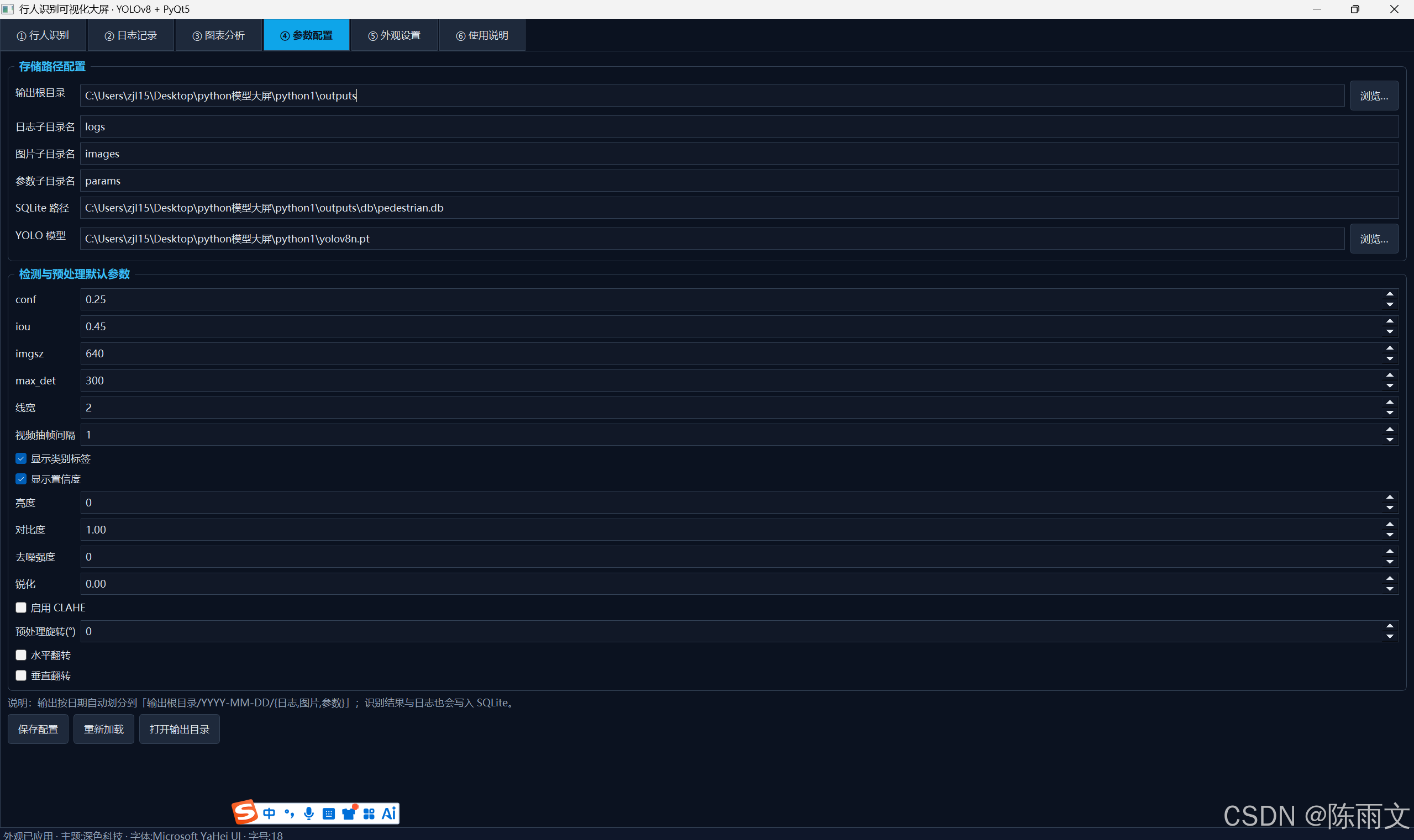Open the Sogou soft keyboard icon
Viewport: 1414px width, 840px height.
click(x=328, y=813)
